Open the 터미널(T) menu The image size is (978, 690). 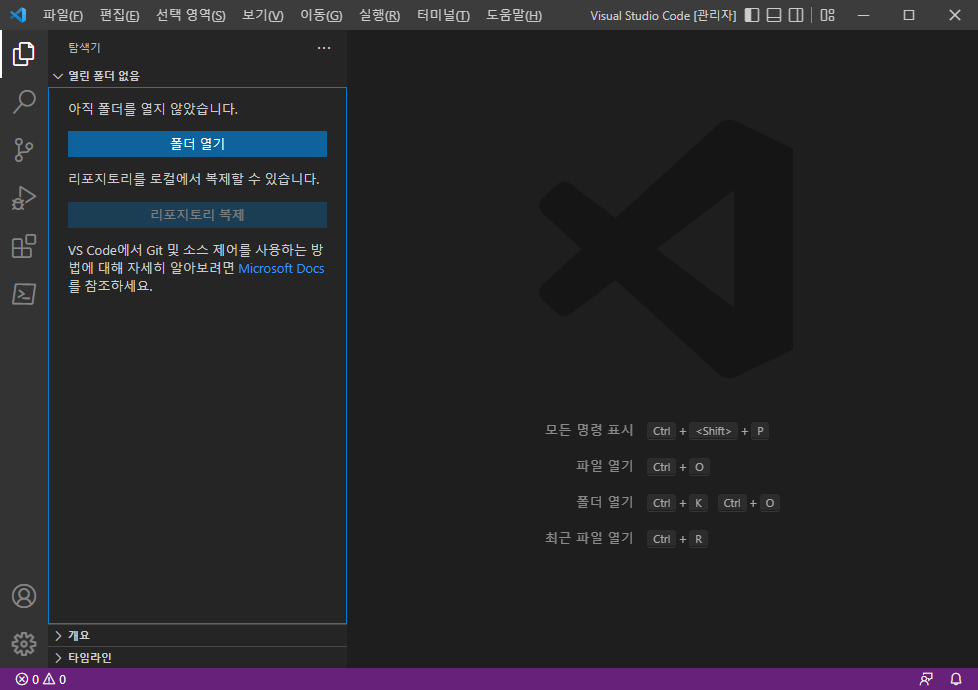443,15
